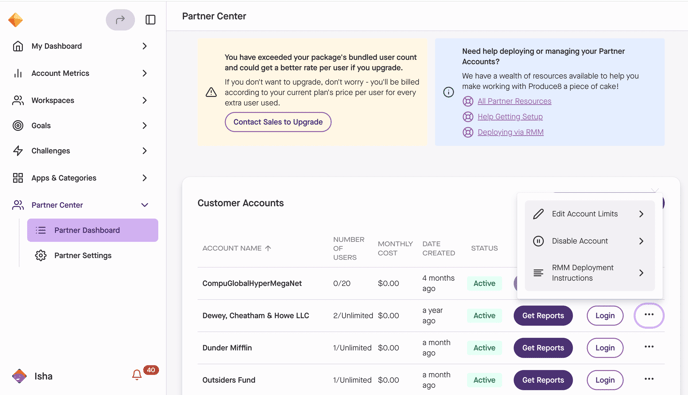
Task: Click the Edit Account Limits pencil icon
Action: [x=538, y=214]
